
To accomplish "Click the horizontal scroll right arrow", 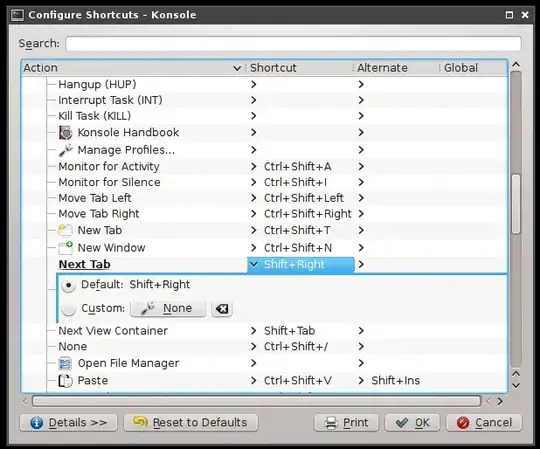I will point(500,401).
